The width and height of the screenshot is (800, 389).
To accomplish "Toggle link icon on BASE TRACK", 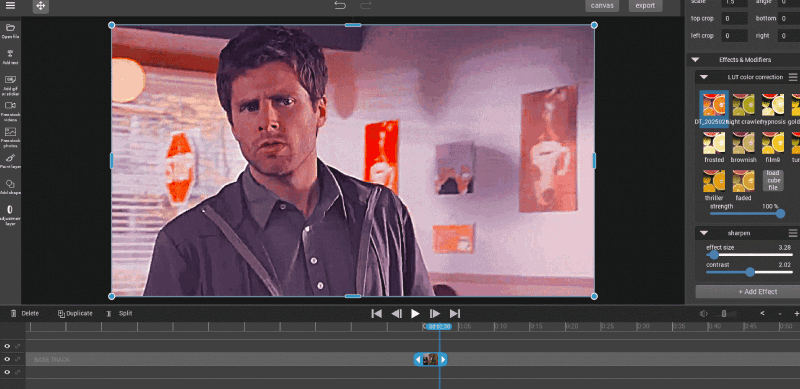I will point(17,359).
